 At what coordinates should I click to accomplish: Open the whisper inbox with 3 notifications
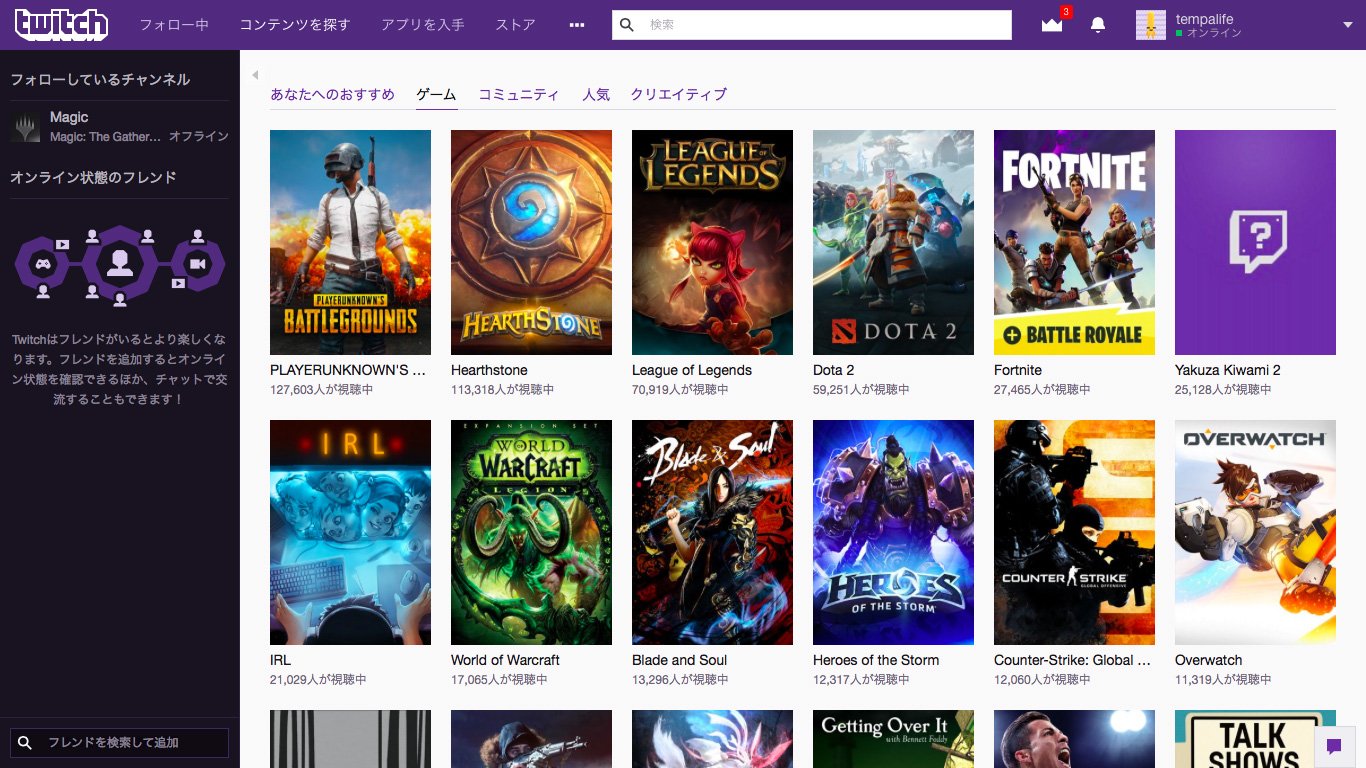pos(1051,25)
